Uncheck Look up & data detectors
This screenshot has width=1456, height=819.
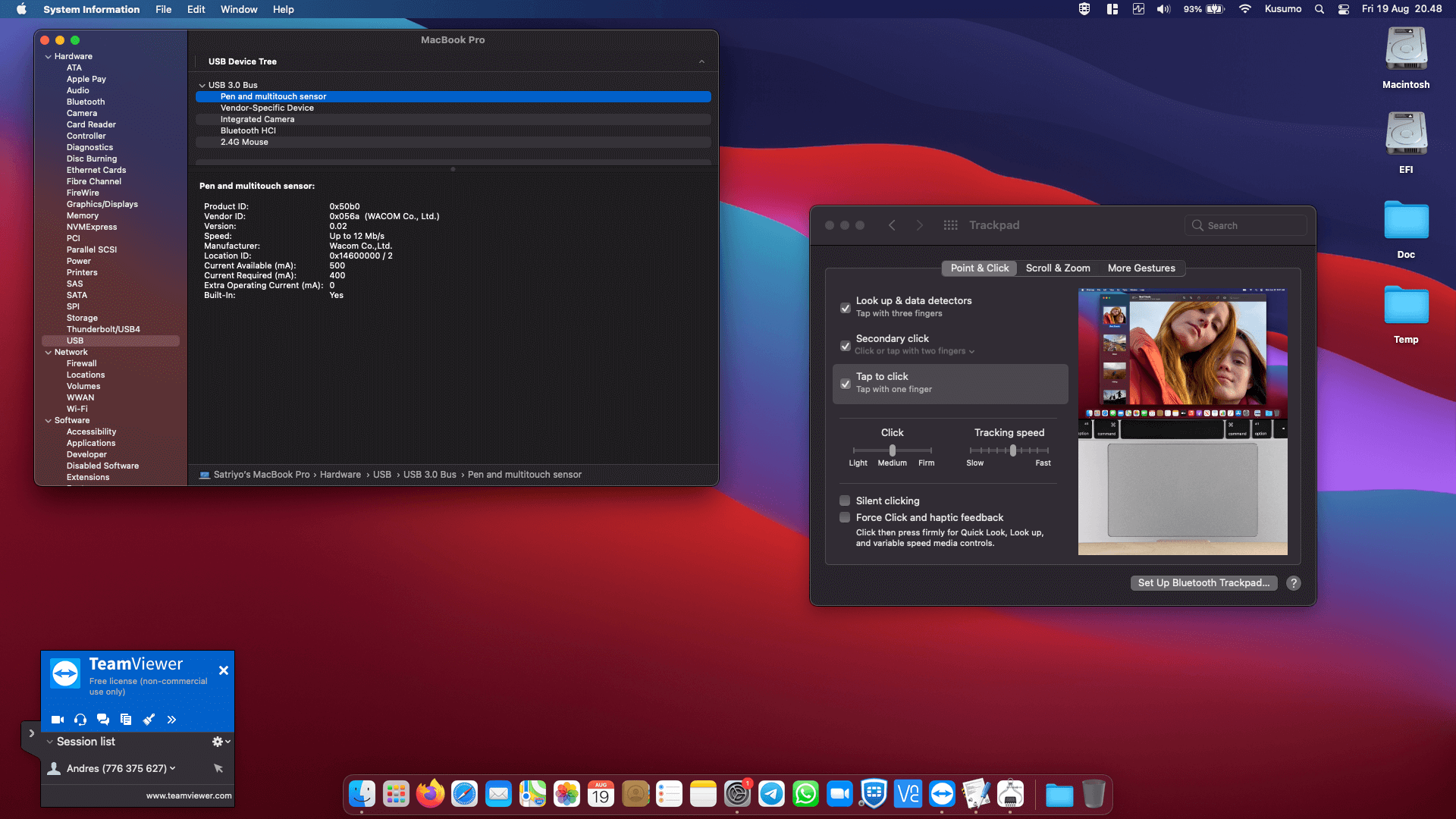[845, 308]
